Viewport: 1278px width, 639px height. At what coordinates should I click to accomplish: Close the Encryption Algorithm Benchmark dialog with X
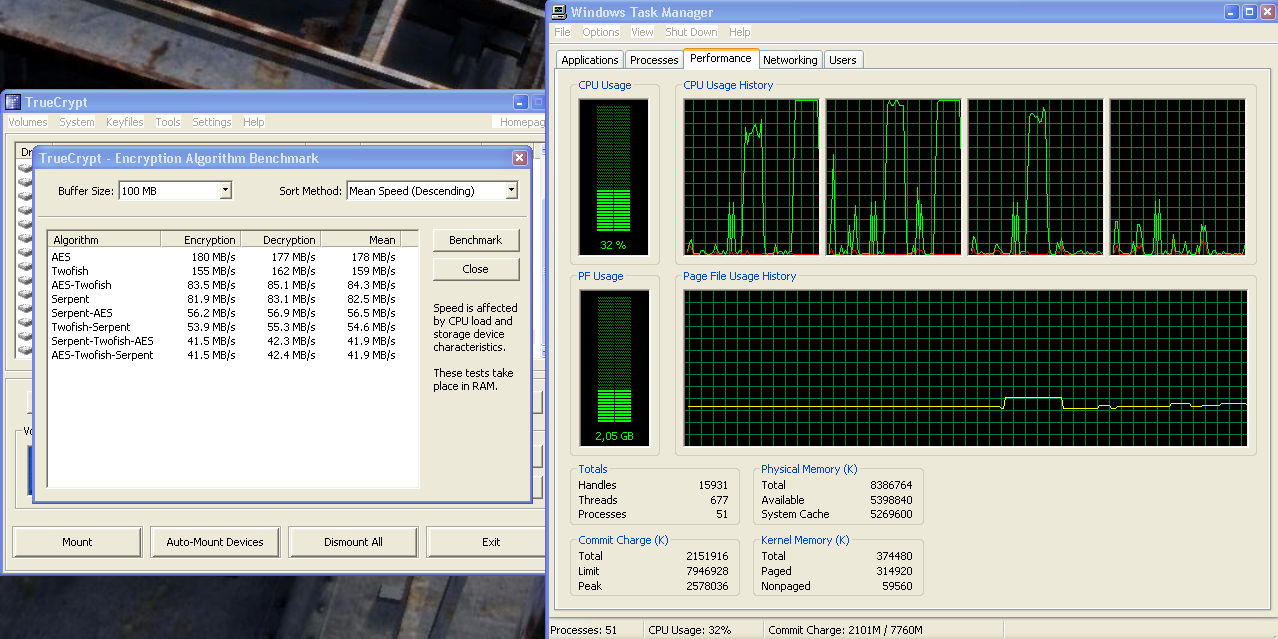tap(520, 158)
